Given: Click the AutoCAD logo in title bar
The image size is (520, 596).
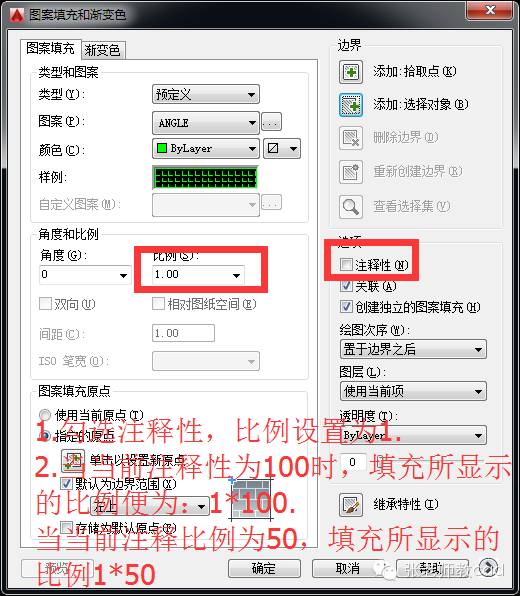Looking at the screenshot, I should pos(17,15).
